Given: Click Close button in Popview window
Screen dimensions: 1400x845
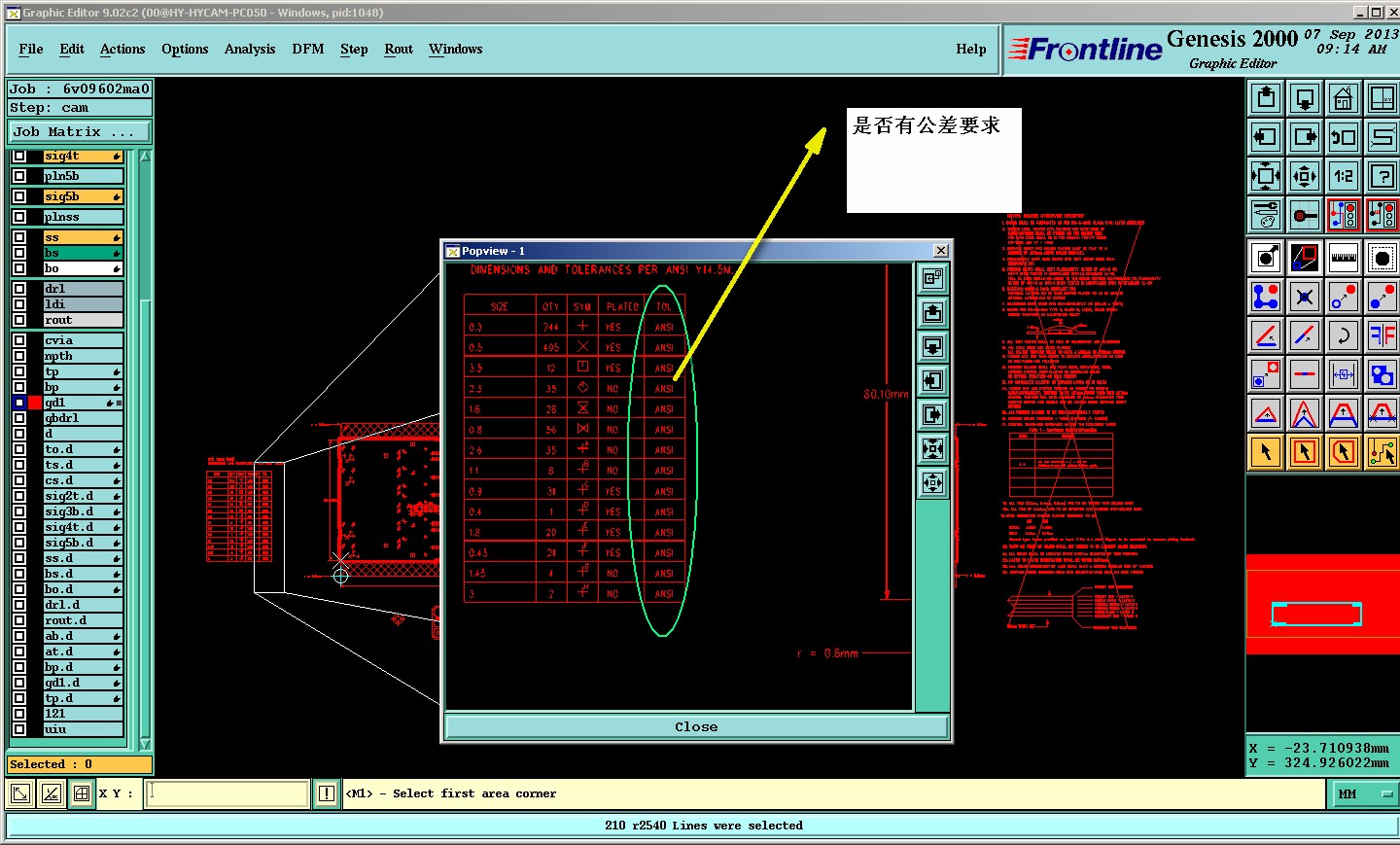Looking at the screenshot, I should (x=696, y=726).
